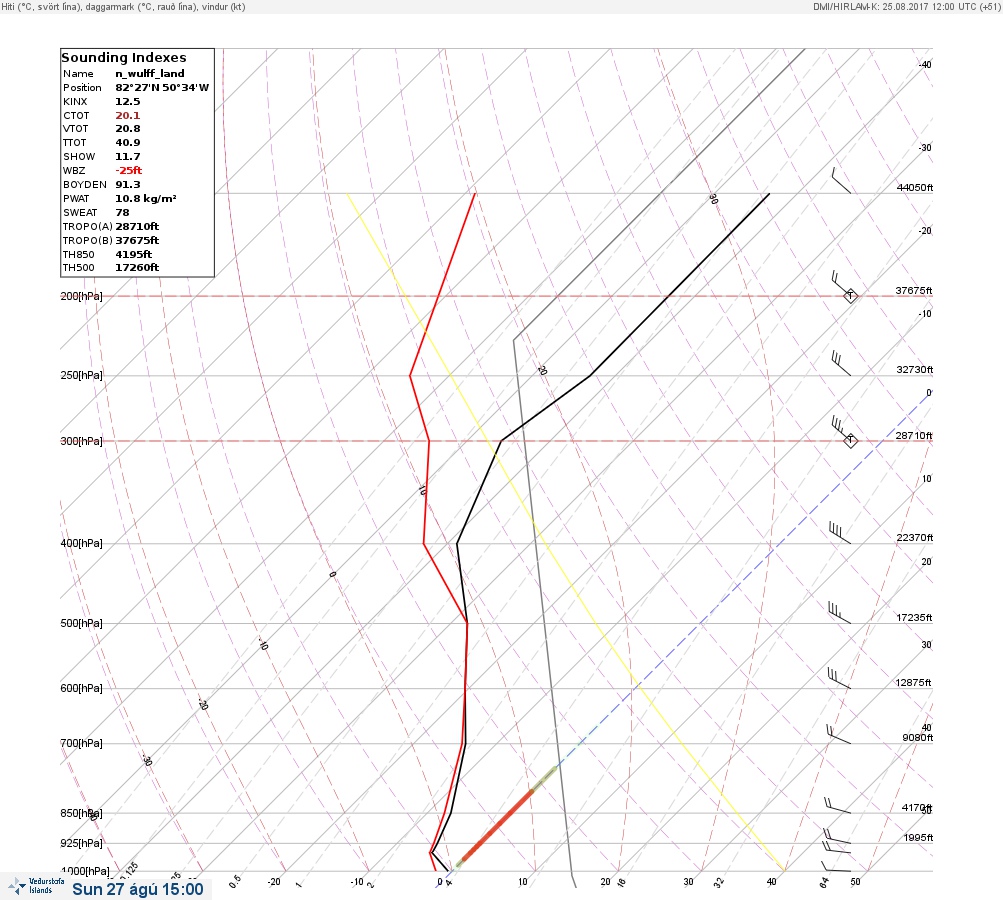Click the wind barb at the 9080ft level
Screen dimensions: 1003x900
839,734
